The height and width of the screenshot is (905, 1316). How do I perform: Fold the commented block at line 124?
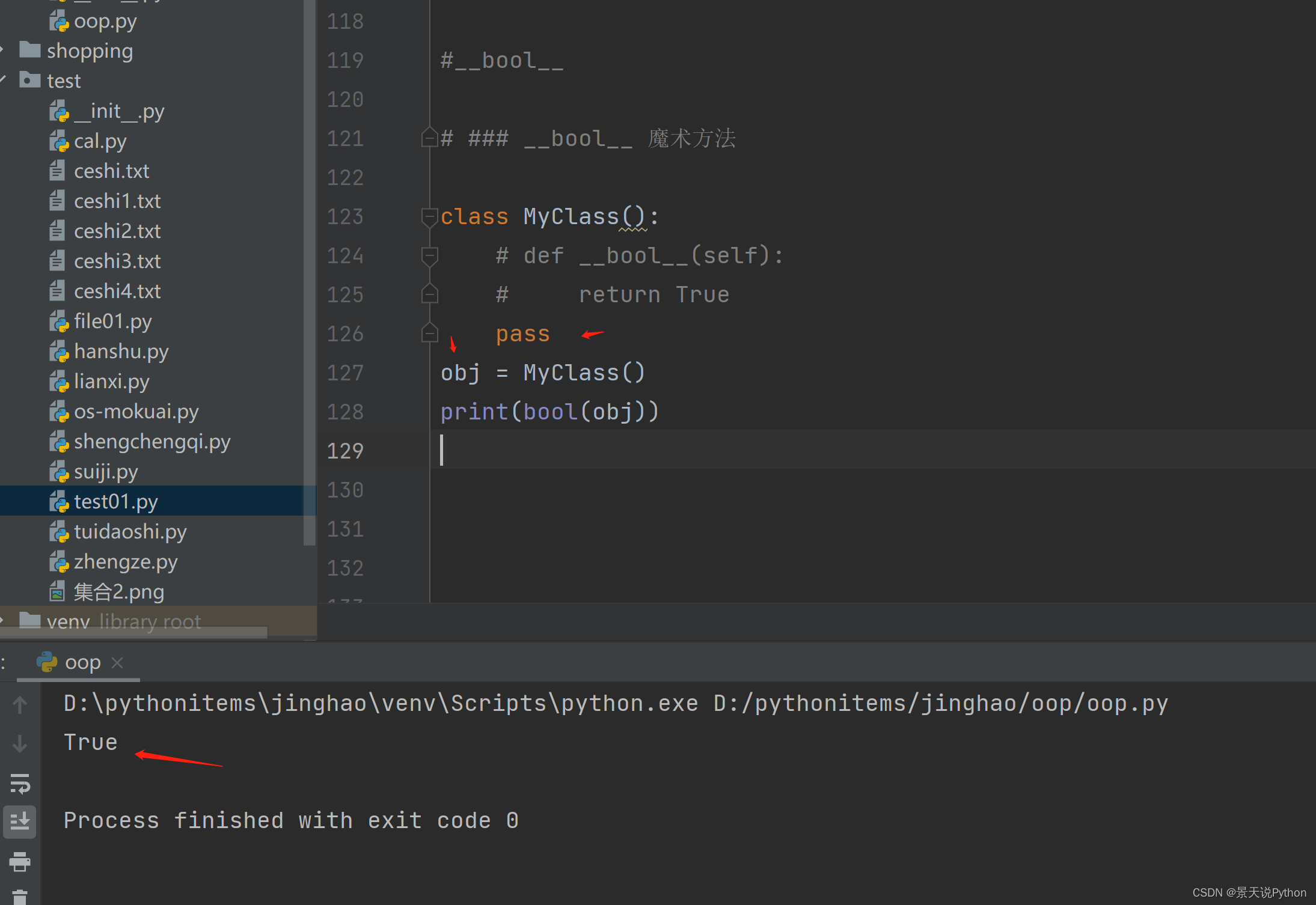(429, 257)
